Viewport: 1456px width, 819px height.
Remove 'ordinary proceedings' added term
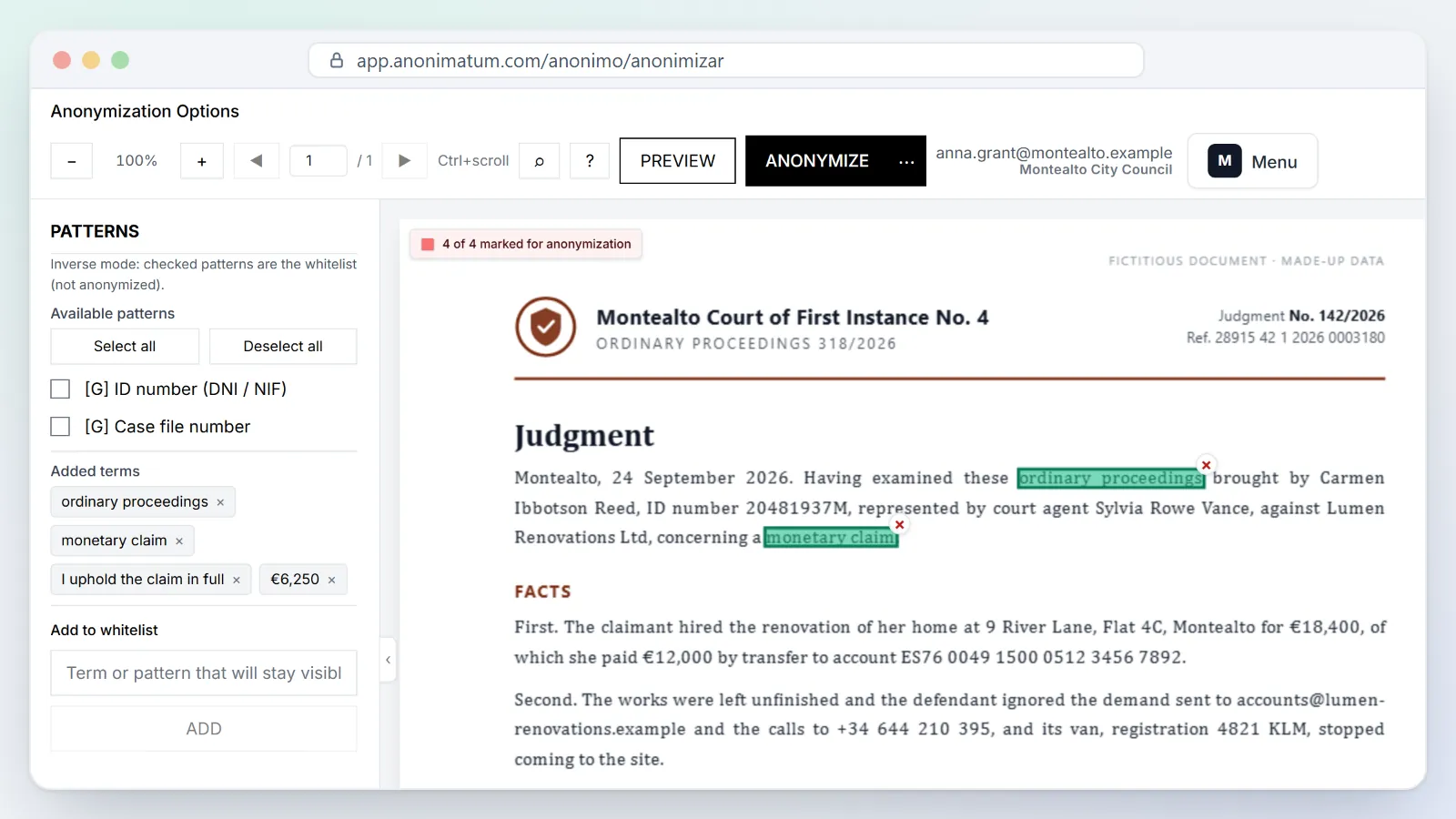tap(220, 502)
